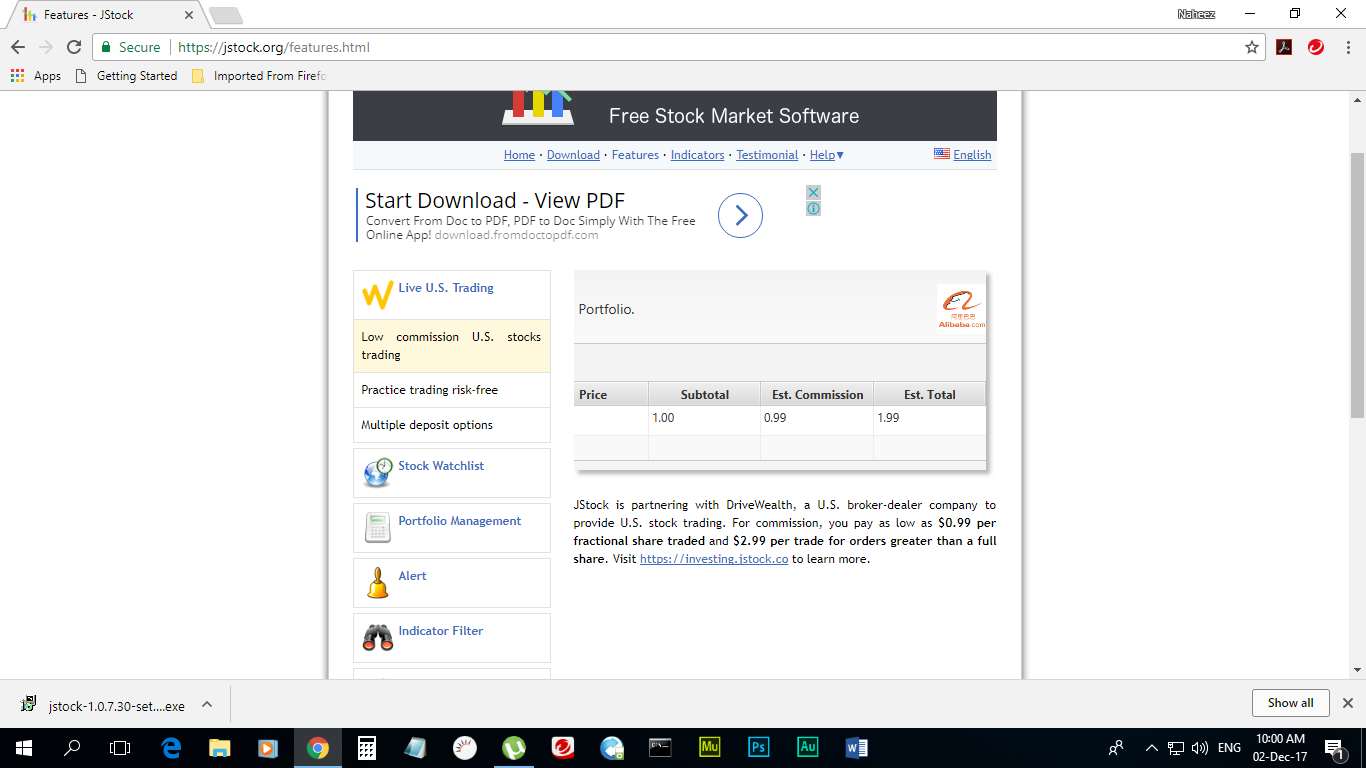Open the Testimonial page link

pyautogui.click(x=767, y=155)
